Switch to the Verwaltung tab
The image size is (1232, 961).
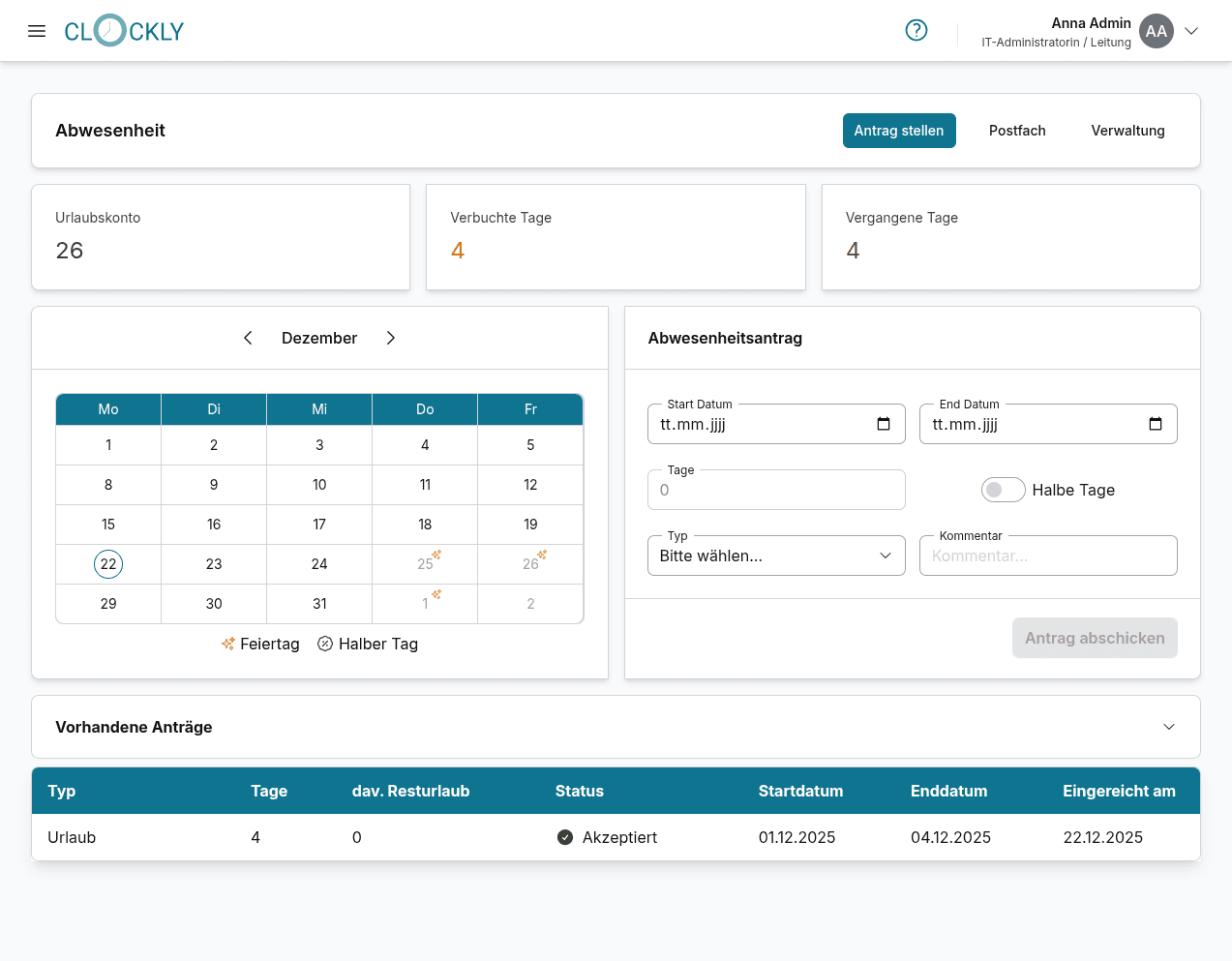1127,131
